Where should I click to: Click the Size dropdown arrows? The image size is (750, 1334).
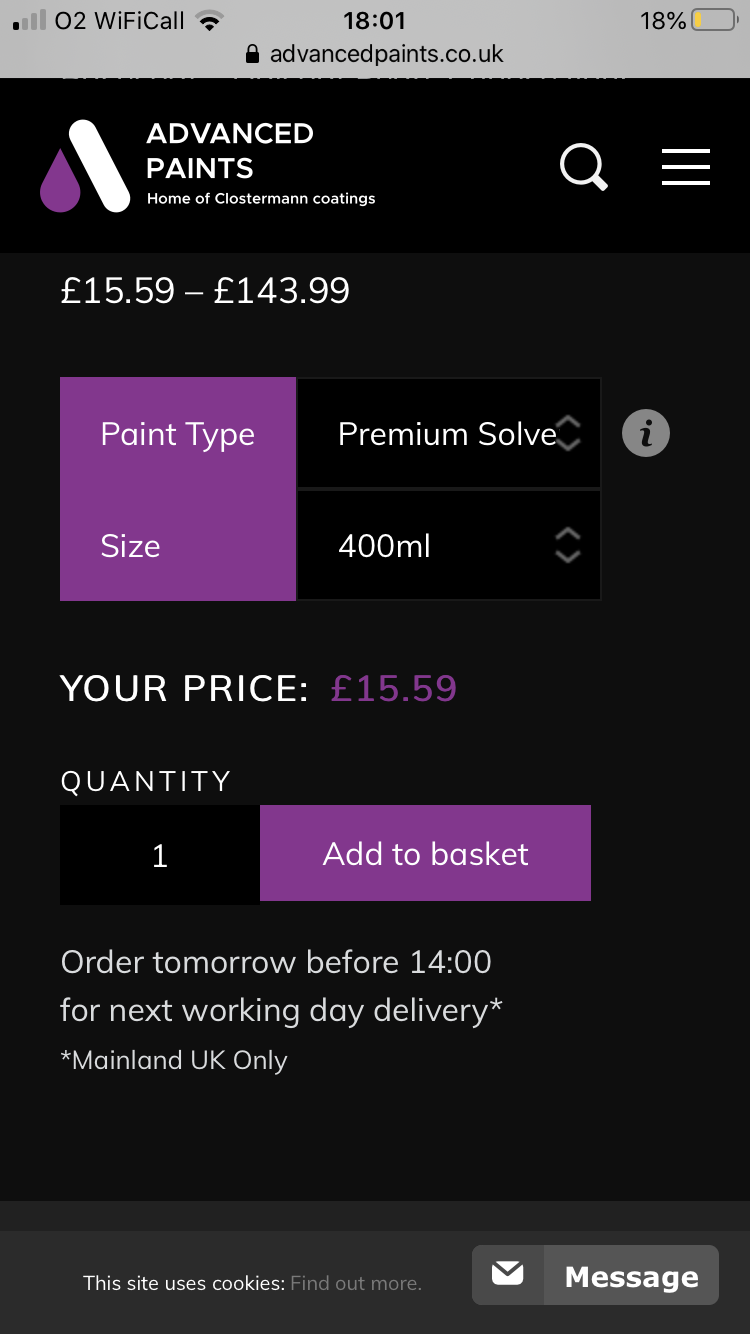(567, 545)
